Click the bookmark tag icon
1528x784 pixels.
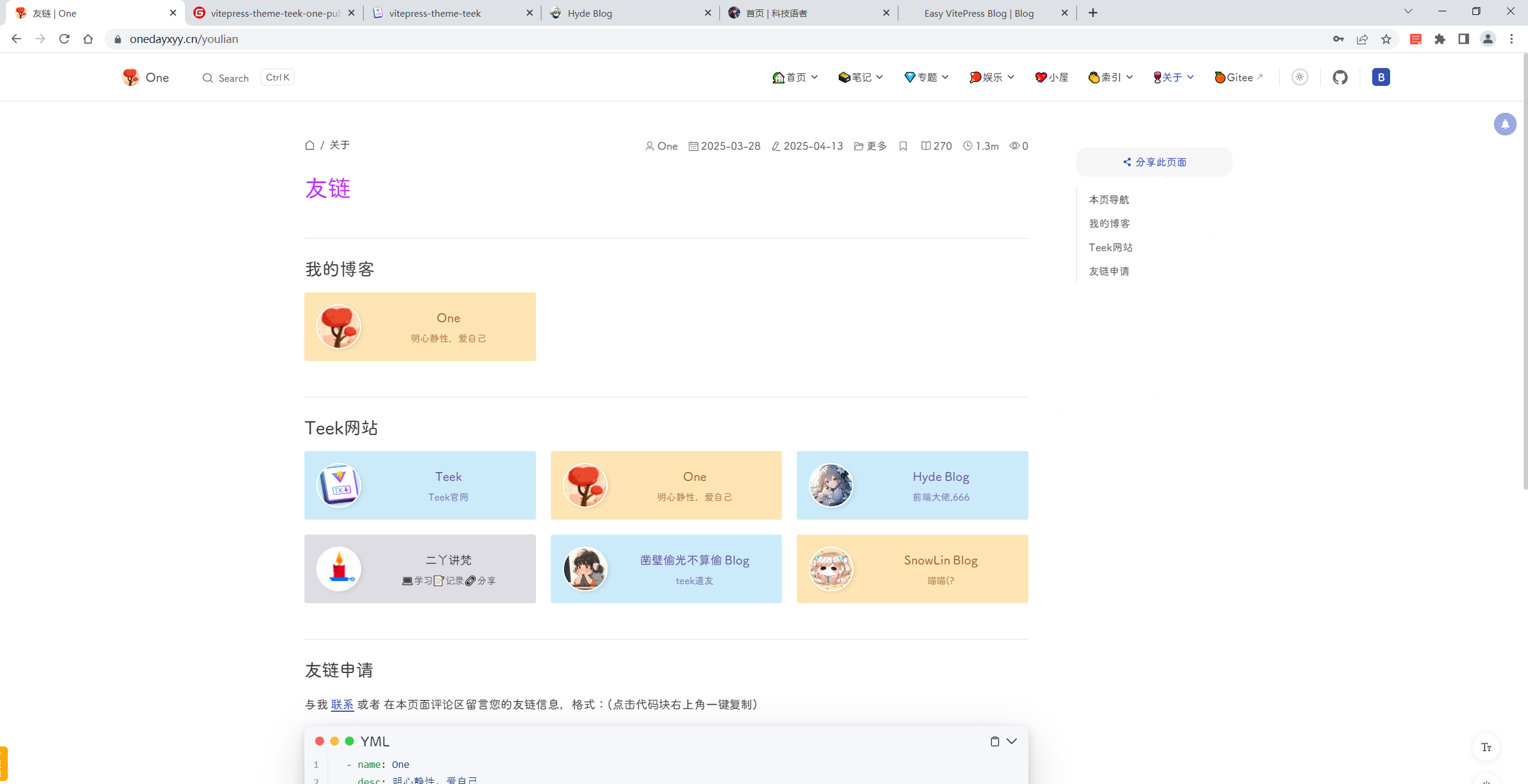click(903, 146)
